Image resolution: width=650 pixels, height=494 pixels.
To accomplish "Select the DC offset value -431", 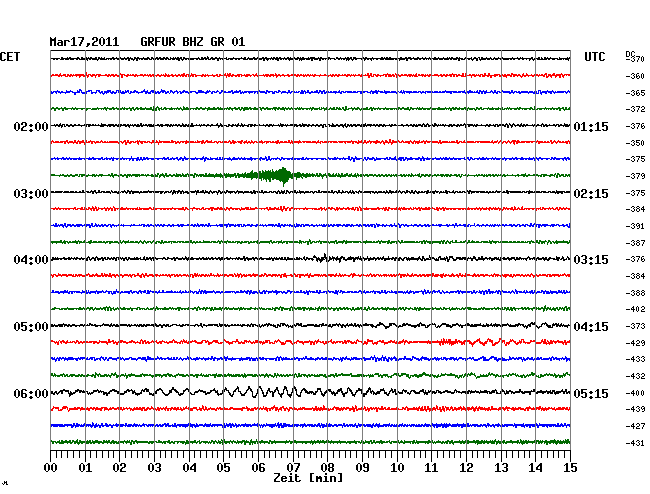I will pyautogui.click(x=635, y=443).
